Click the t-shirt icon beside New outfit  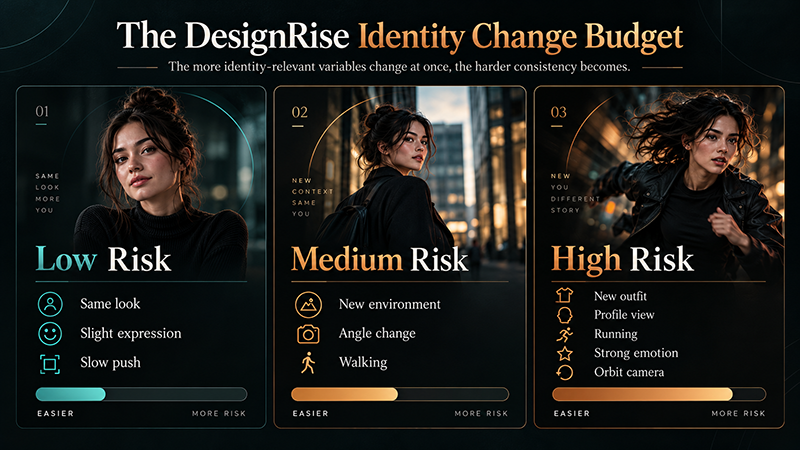coord(564,295)
